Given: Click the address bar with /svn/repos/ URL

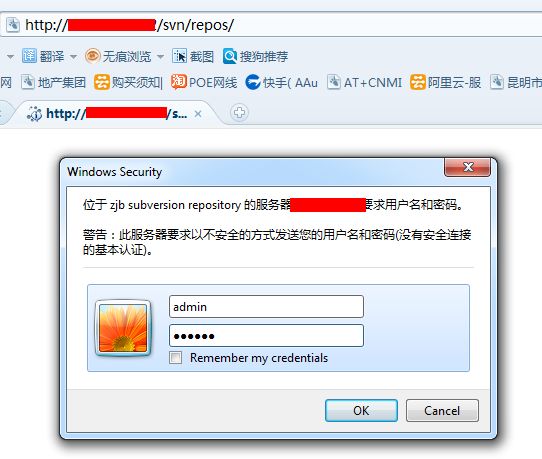Looking at the screenshot, I should [x=271, y=25].
